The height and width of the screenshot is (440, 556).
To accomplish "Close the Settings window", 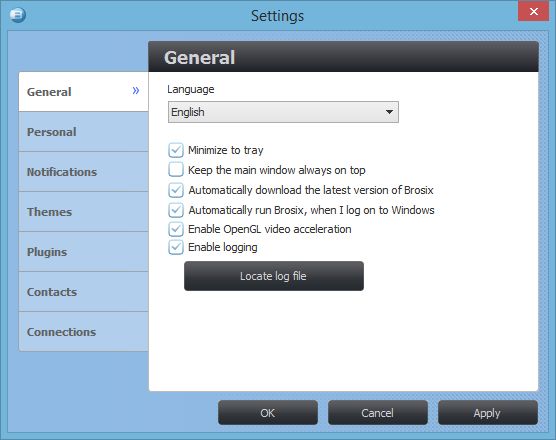I will [x=533, y=11].
